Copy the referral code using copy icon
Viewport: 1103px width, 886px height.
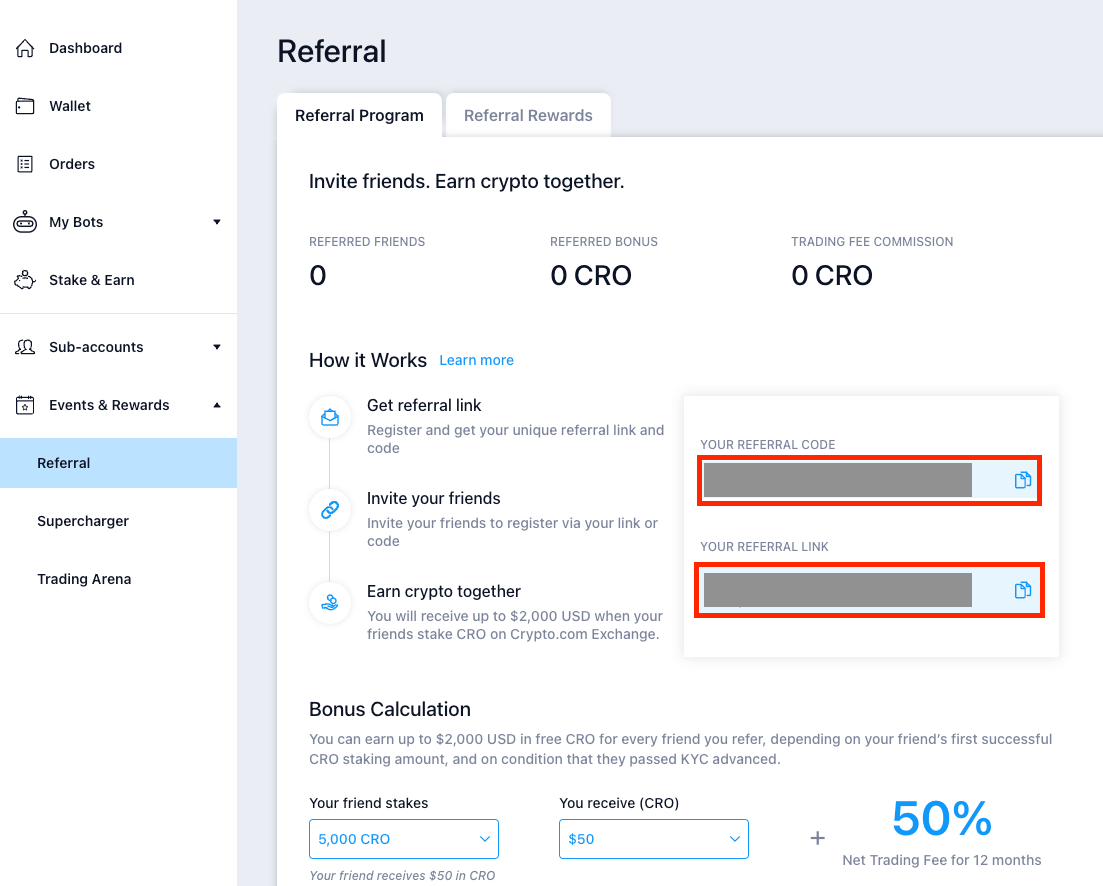point(1022,480)
